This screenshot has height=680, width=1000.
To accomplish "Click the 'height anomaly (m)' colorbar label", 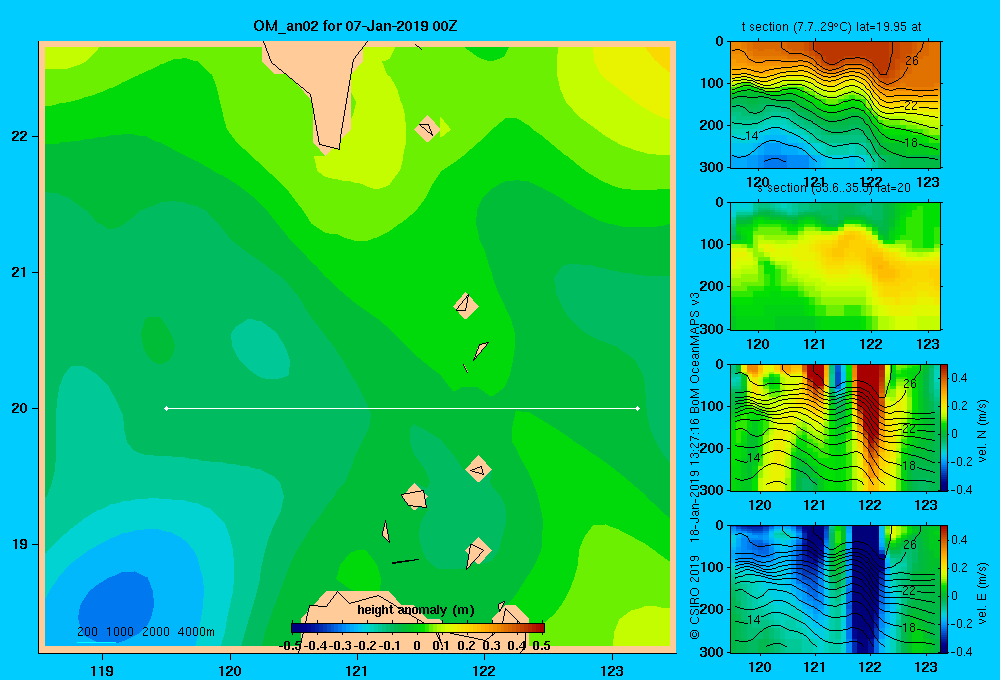I will click(416, 610).
